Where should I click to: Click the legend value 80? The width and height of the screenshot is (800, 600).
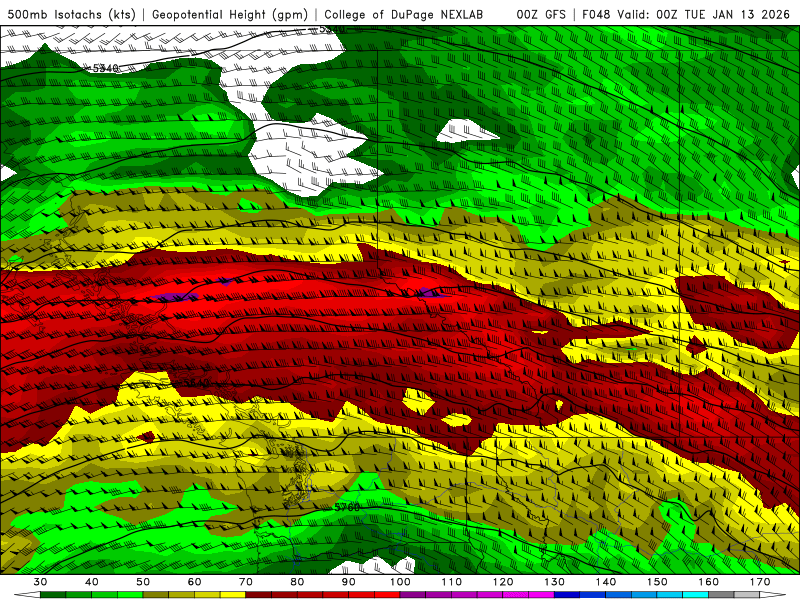[x=297, y=582]
